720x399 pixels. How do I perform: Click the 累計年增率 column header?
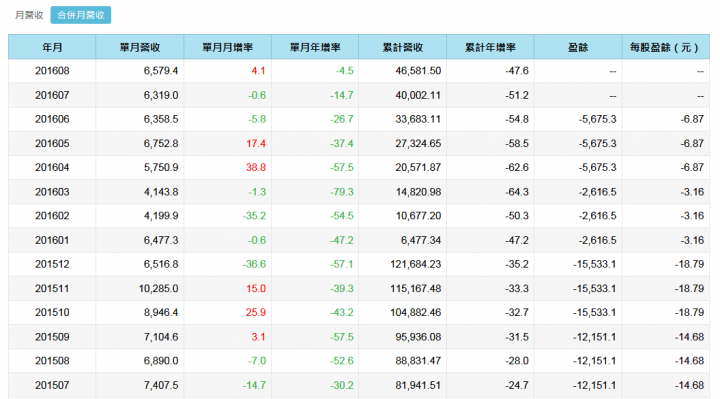coord(490,47)
